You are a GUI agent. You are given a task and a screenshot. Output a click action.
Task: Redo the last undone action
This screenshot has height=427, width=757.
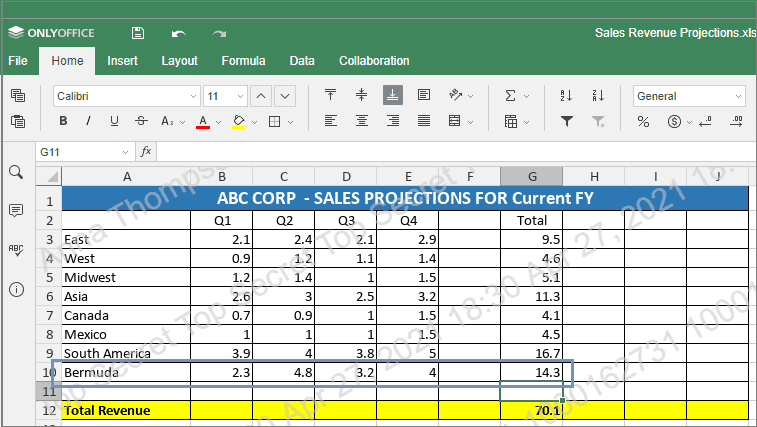click(219, 33)
